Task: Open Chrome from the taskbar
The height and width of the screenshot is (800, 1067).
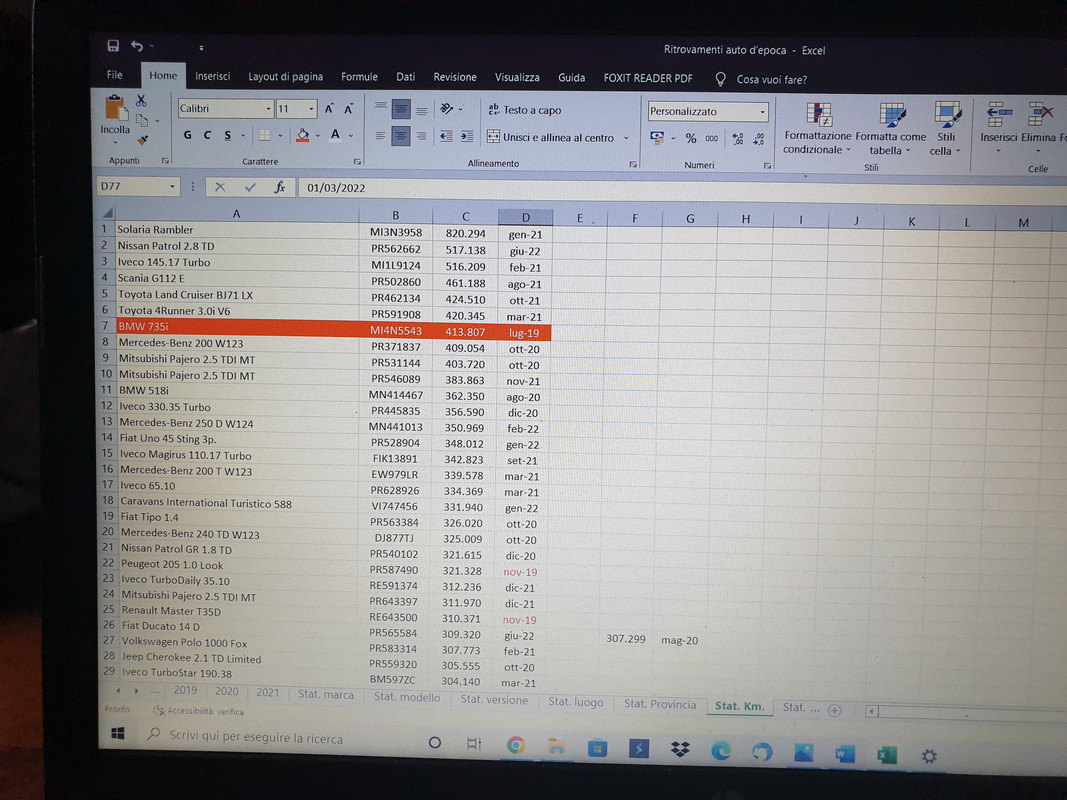Action: (x=516, y=745)
